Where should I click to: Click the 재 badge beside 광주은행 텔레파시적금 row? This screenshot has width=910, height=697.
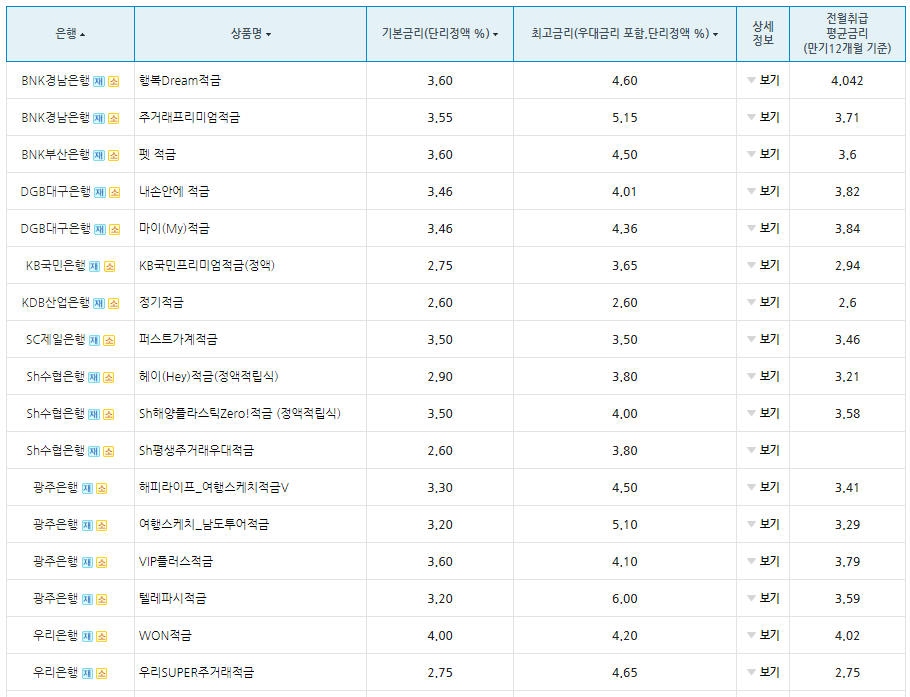(x=87, y=598)
